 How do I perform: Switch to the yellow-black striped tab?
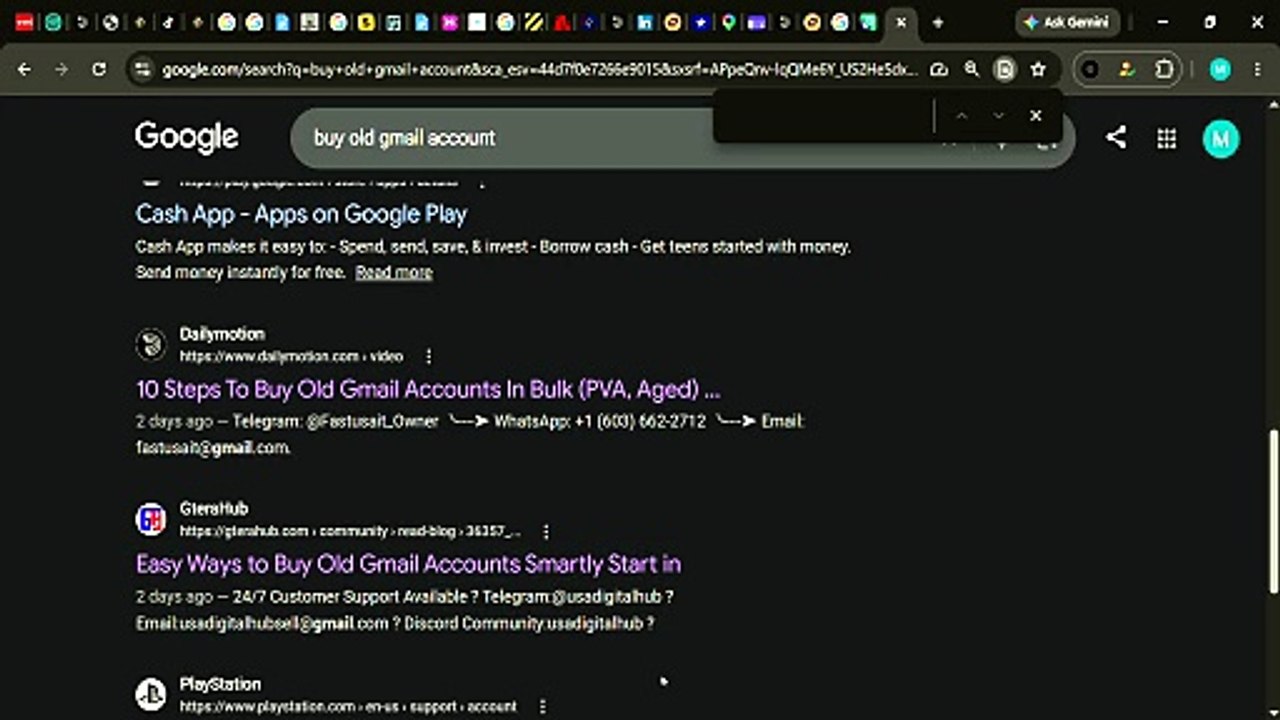(x=534, y=22)
